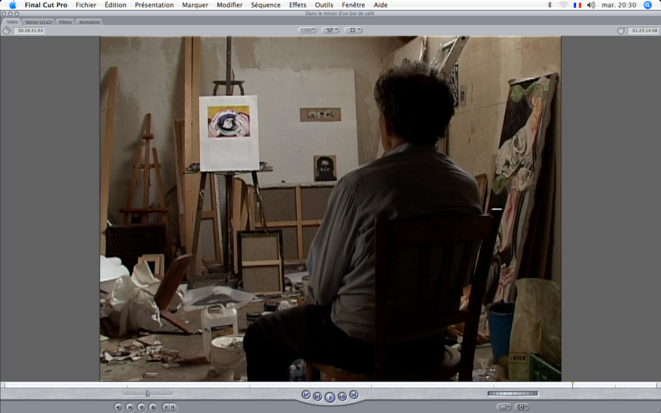Image resolution: width=661 pixels, height=413 pixels.
Task: Click the Add Marker button
Action: tap(153, 407)
